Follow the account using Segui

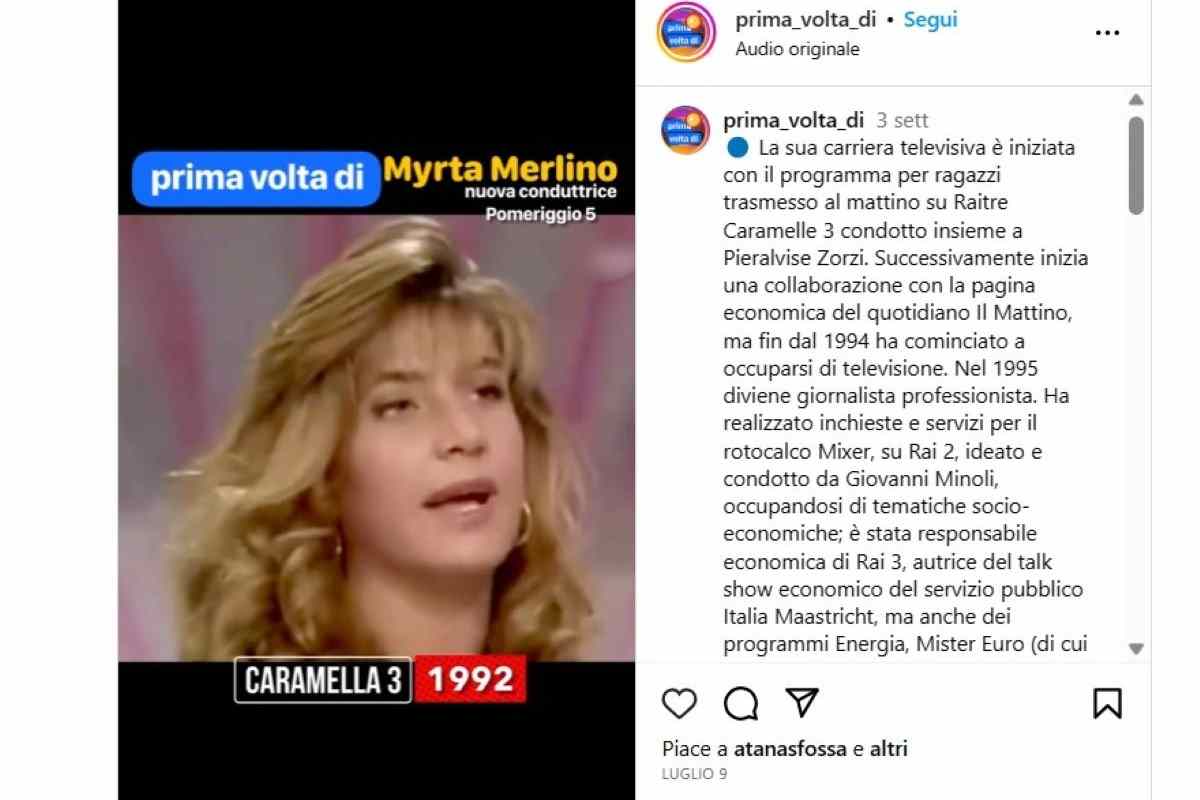tap(931, 19)
